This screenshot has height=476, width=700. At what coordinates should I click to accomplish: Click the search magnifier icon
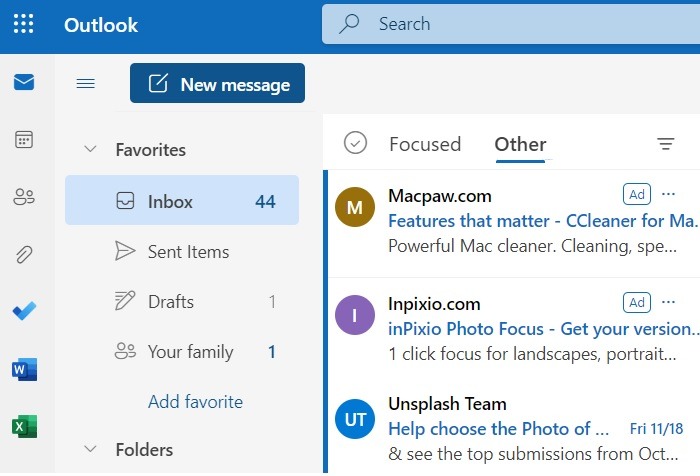349,24
